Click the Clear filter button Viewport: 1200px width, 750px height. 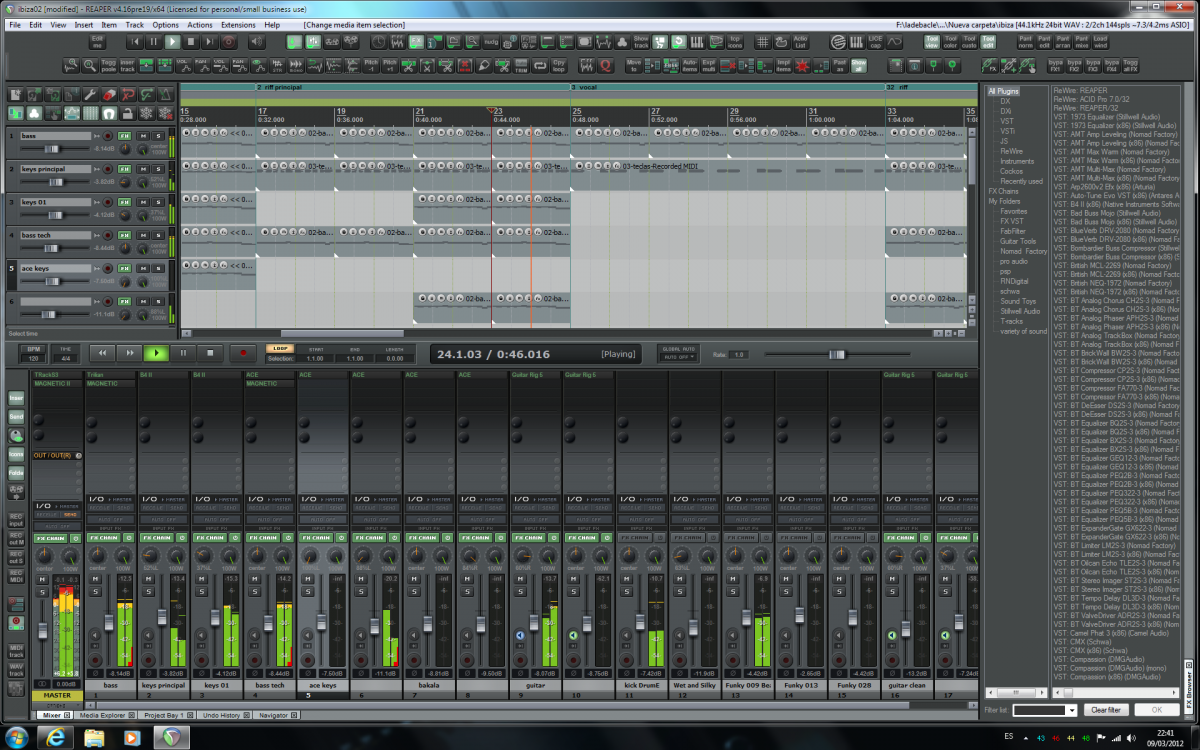(x=1108, y=709)
